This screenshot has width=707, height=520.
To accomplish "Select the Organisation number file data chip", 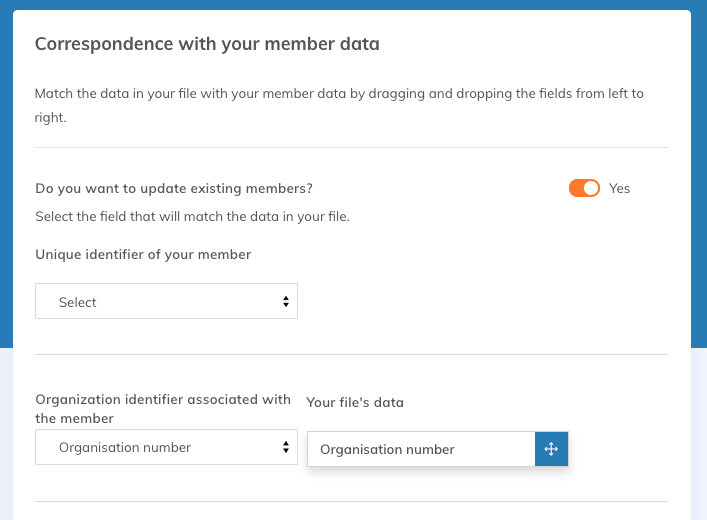I will tap(420, 449).
